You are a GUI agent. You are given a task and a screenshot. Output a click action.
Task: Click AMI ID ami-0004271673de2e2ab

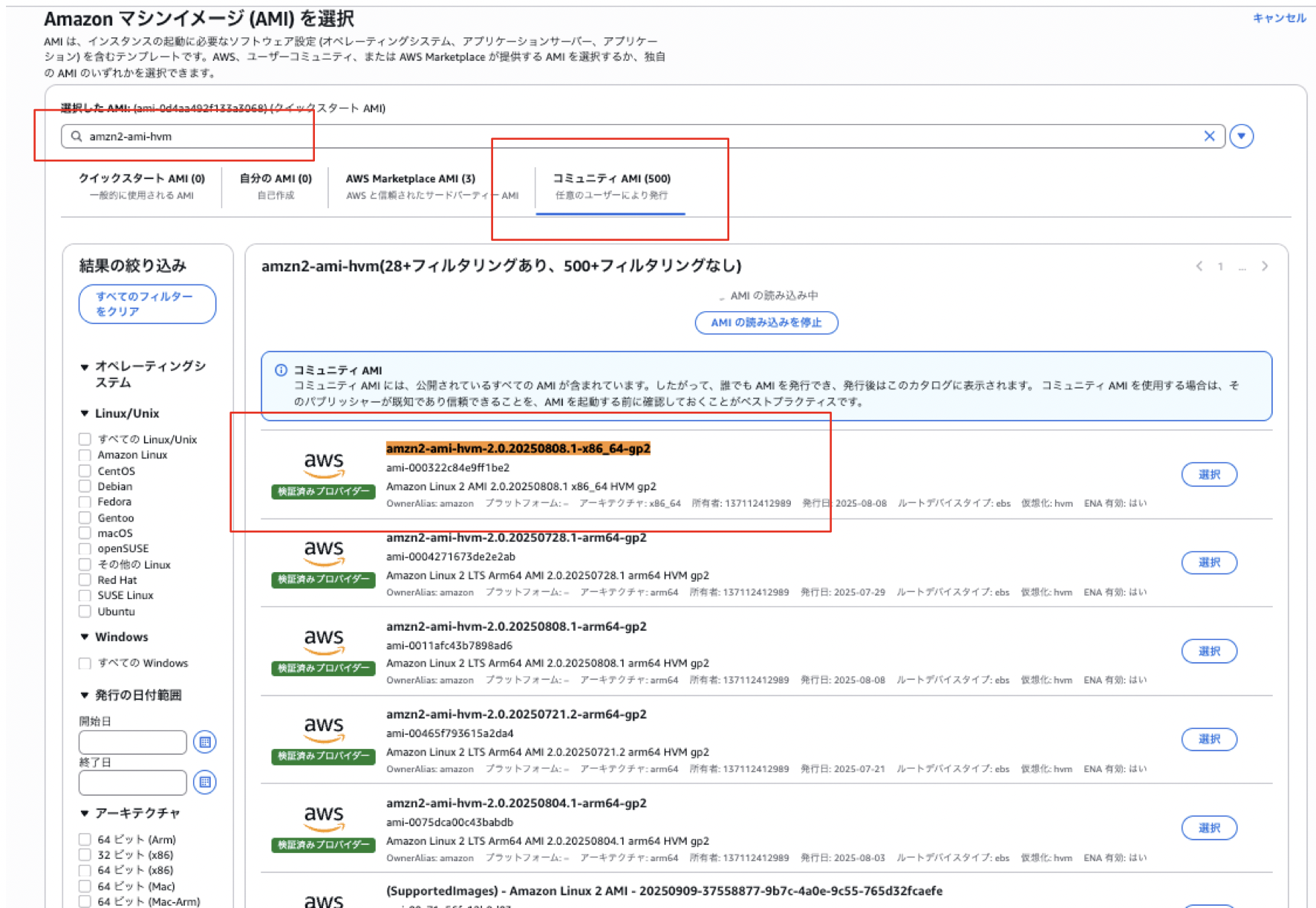[451, 557]
